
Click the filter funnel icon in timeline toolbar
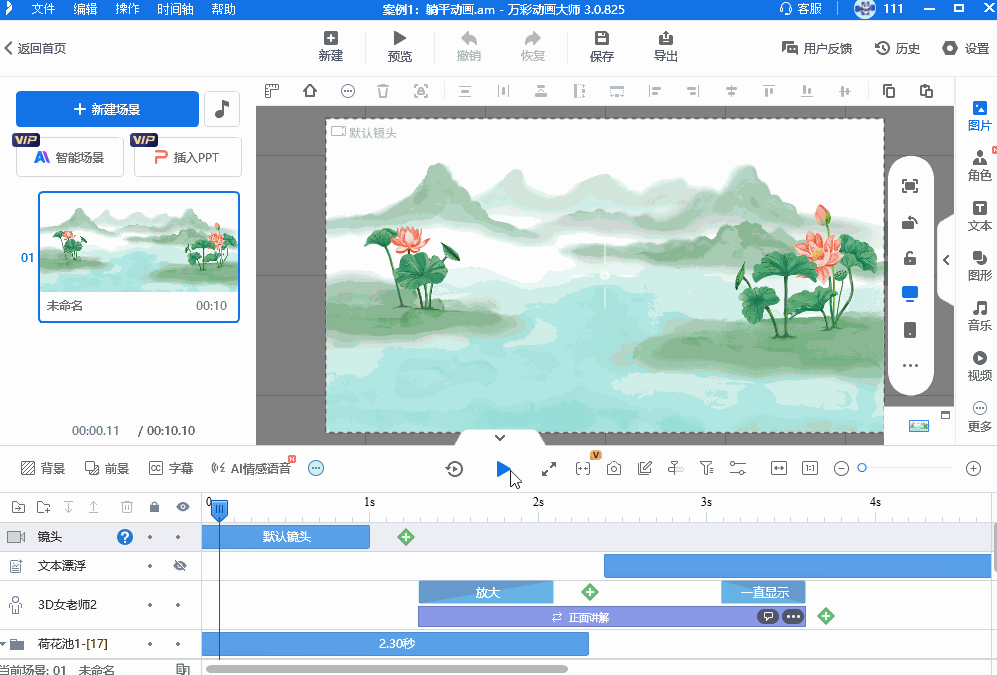(706, 468)
